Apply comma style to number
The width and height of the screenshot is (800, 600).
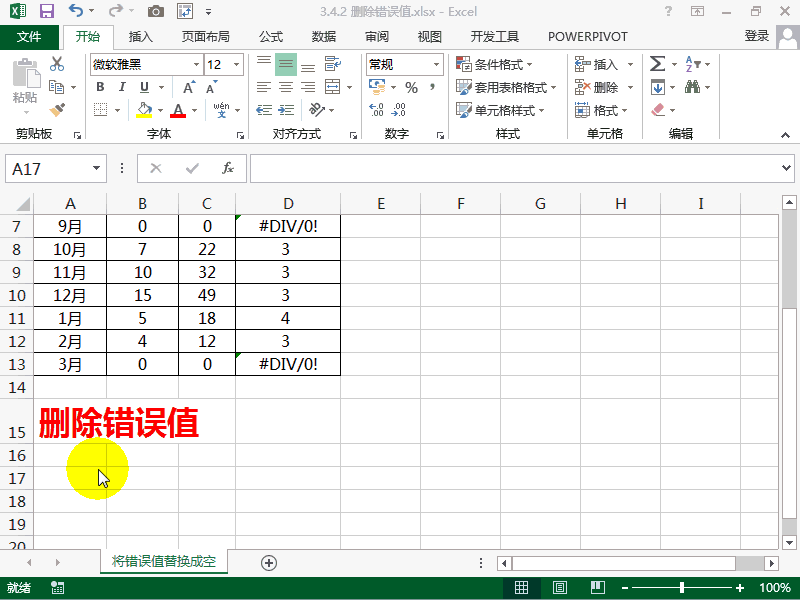click(433, 87)
